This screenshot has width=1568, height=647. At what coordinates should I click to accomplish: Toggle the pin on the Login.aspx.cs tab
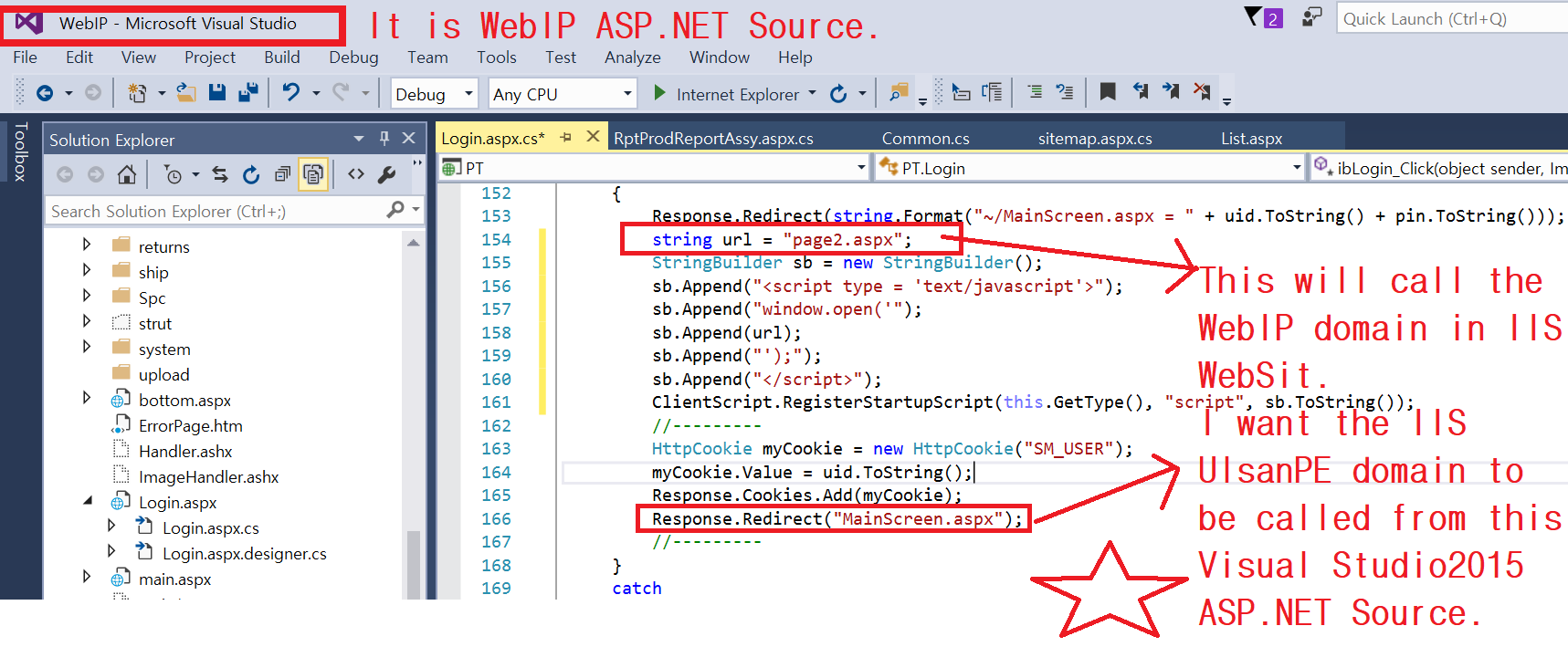pos(565,137)
